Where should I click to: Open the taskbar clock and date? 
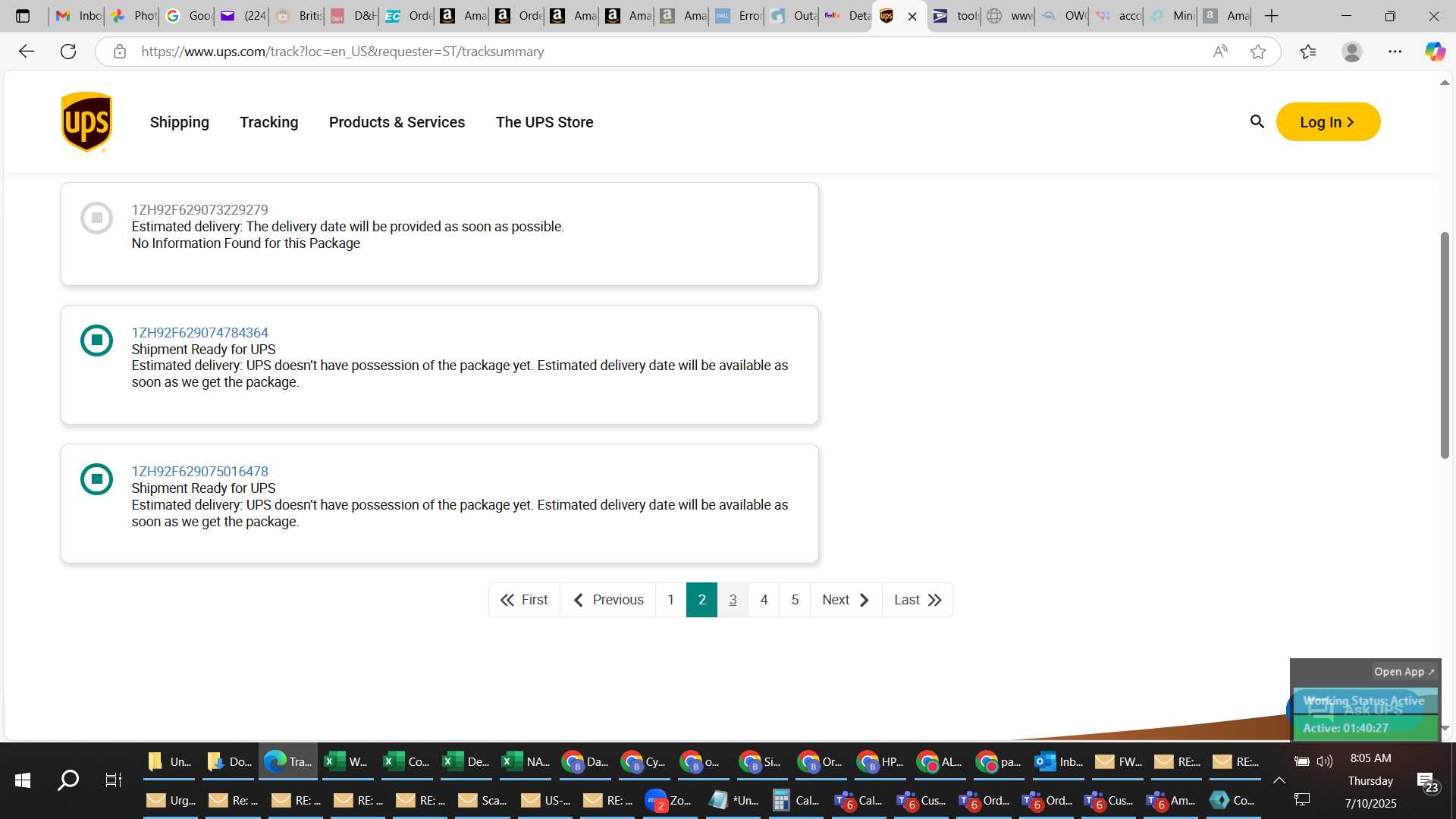coord(1370,780)
